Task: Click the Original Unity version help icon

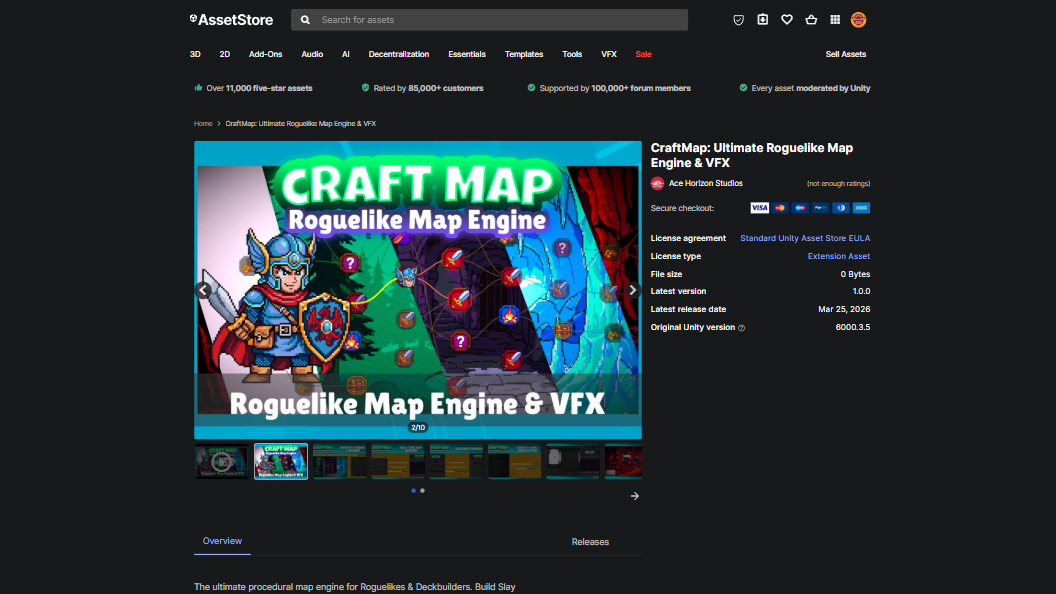Action: [x=743, y=327]
